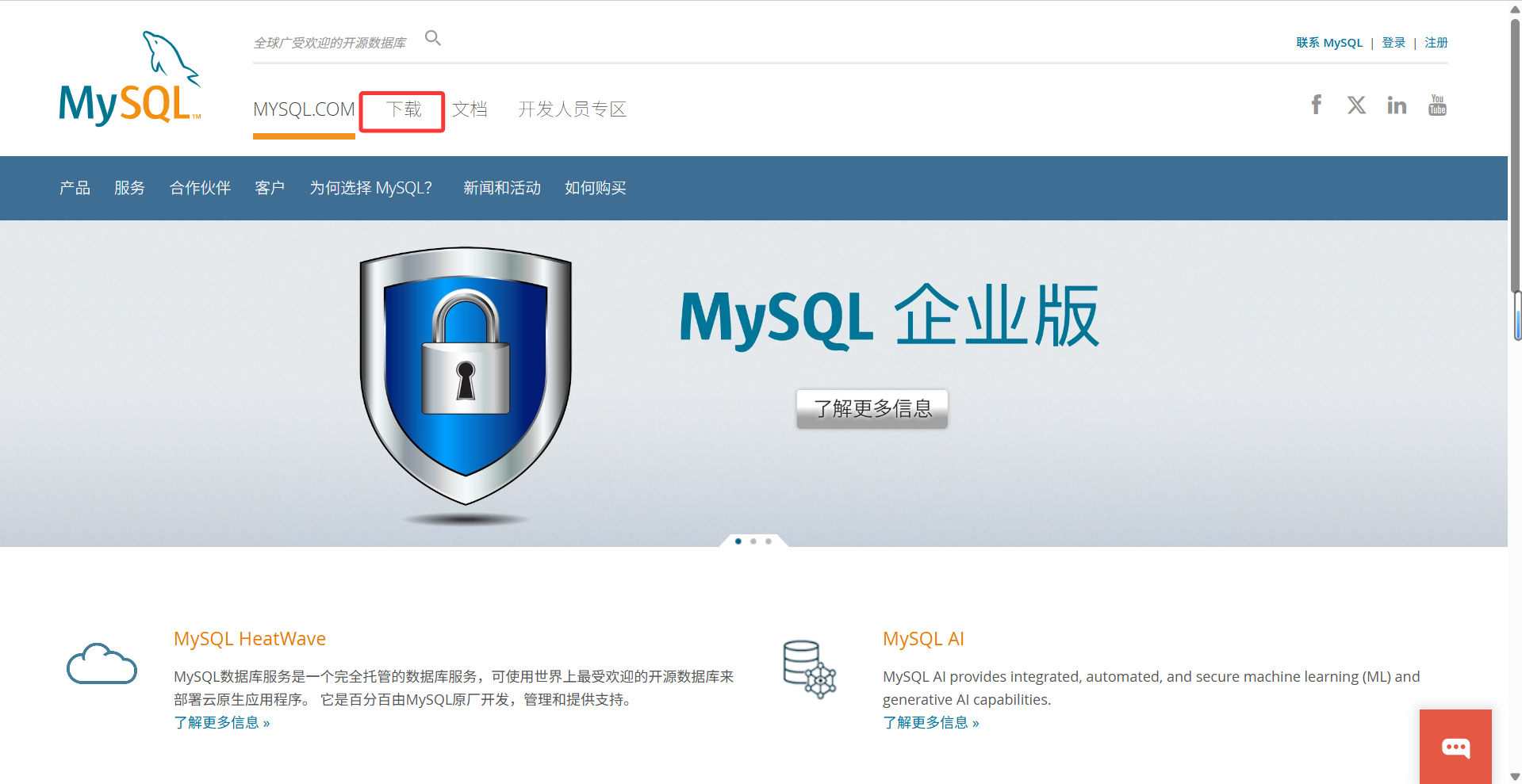Click MySQL AI heading link
This screenshot has width=1522, height=784.
tap(923, 639)
